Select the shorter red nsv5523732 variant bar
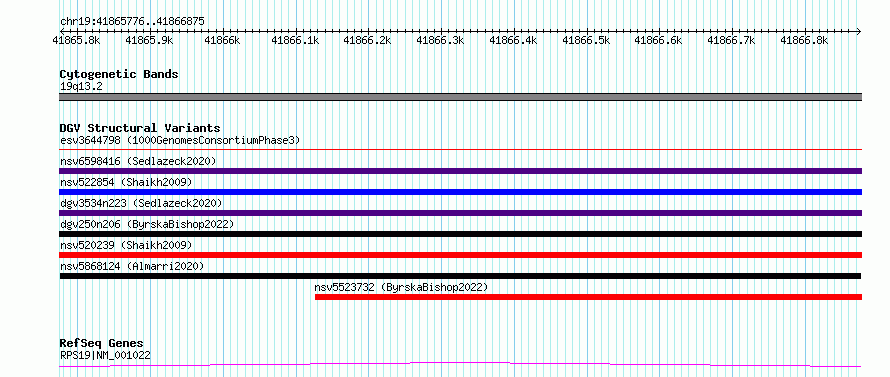This screenshot has height=377, width=890. (x=589, y=297)
